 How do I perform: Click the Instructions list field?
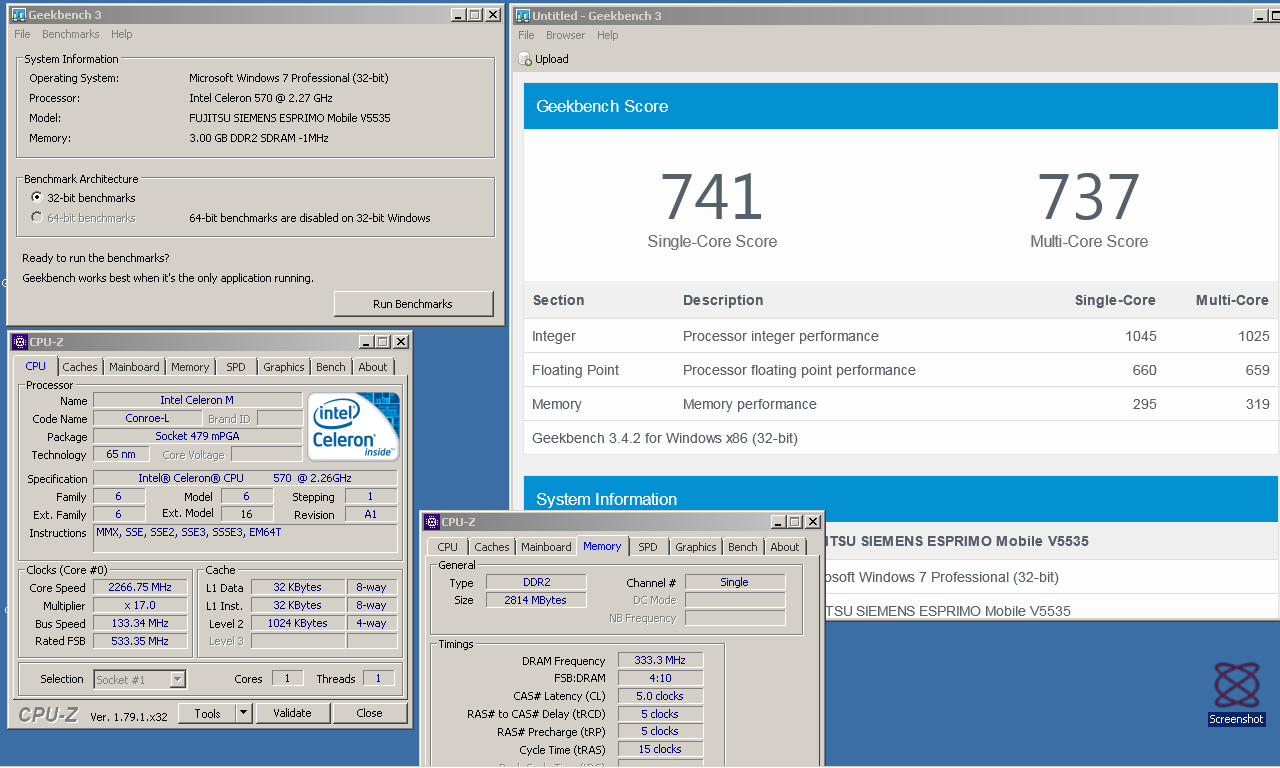click(245, 538)
